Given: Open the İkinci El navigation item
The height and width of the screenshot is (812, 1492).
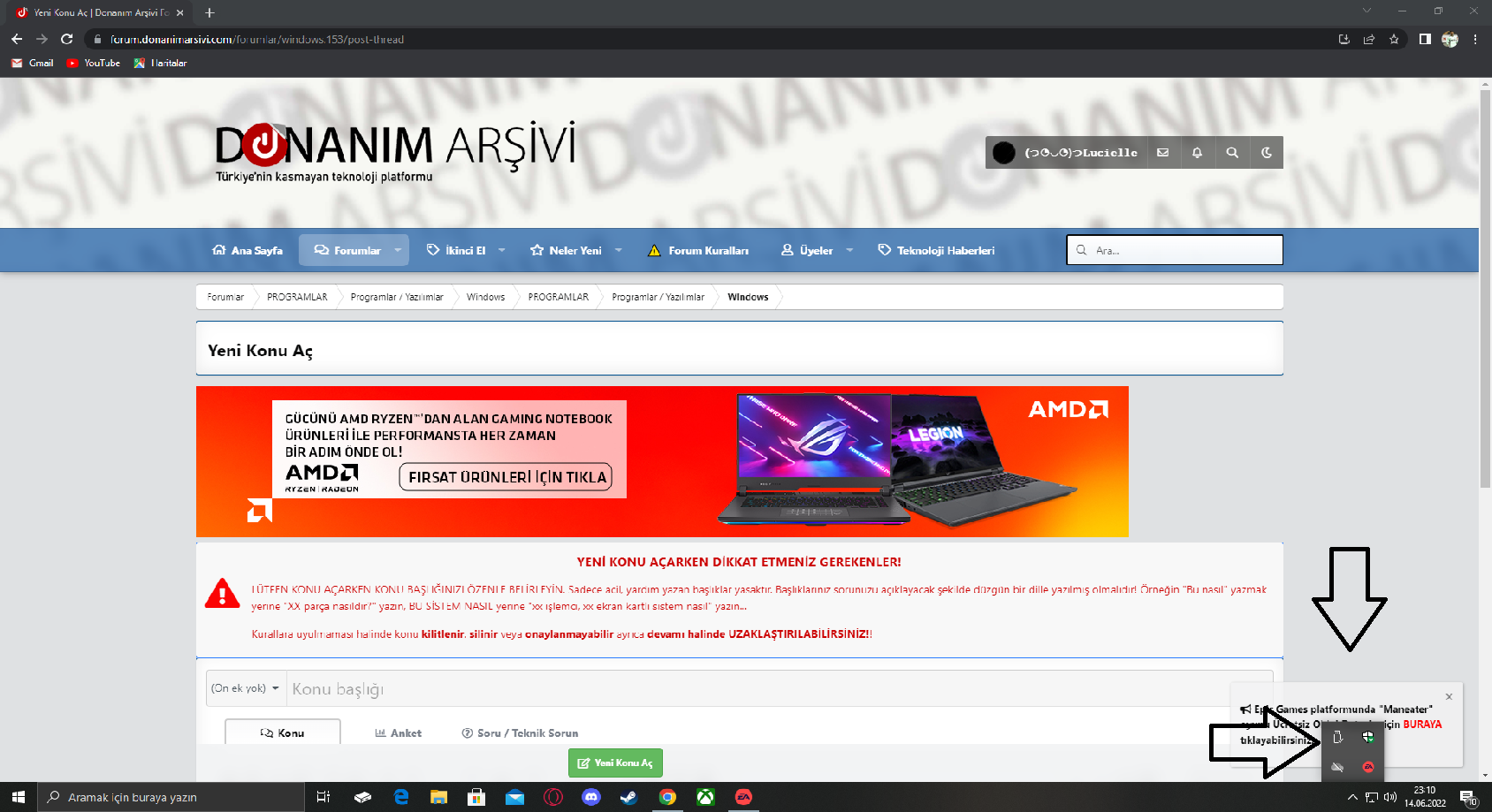Looking at the screenshot, I should [456, 250].
